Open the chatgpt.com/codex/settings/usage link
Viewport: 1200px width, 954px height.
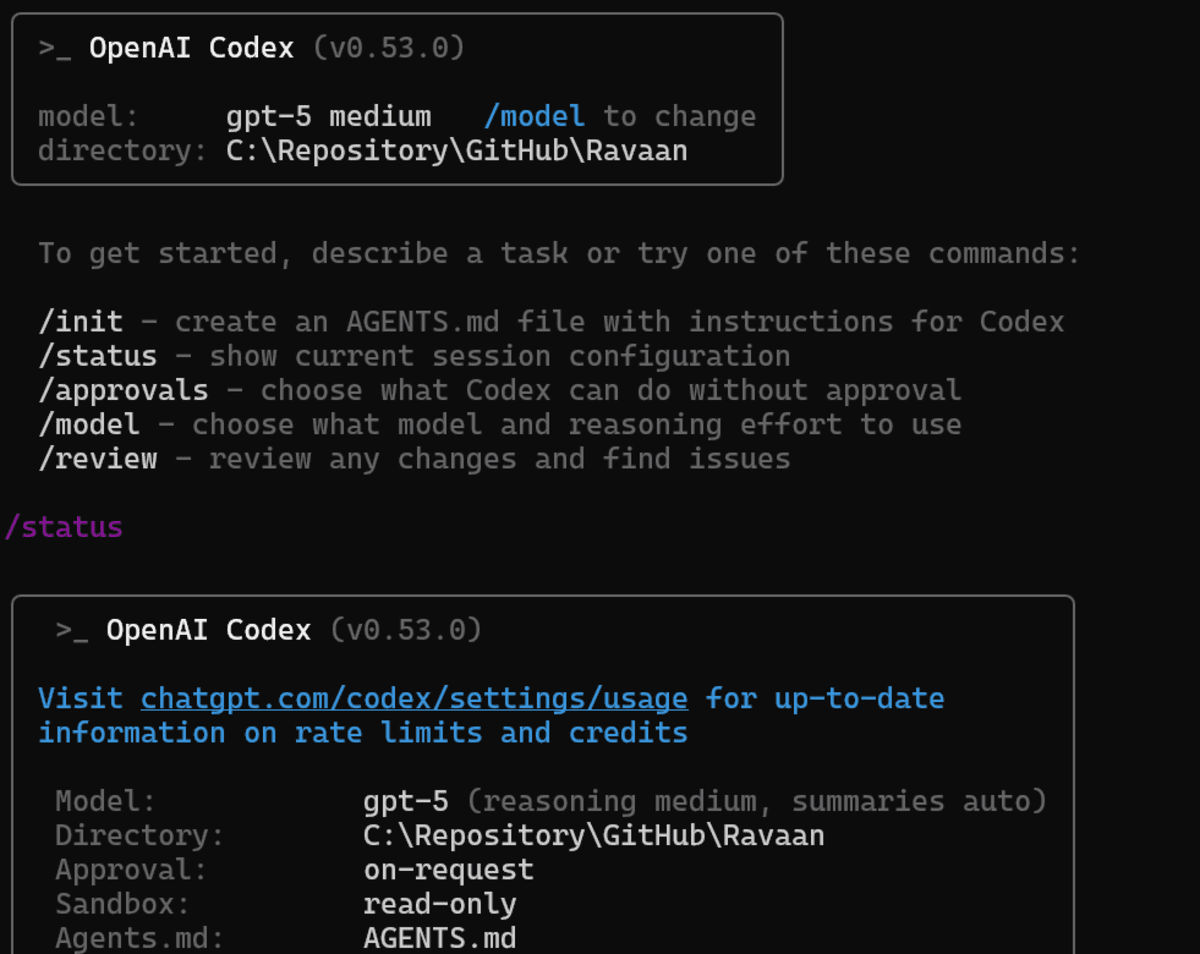413,698
